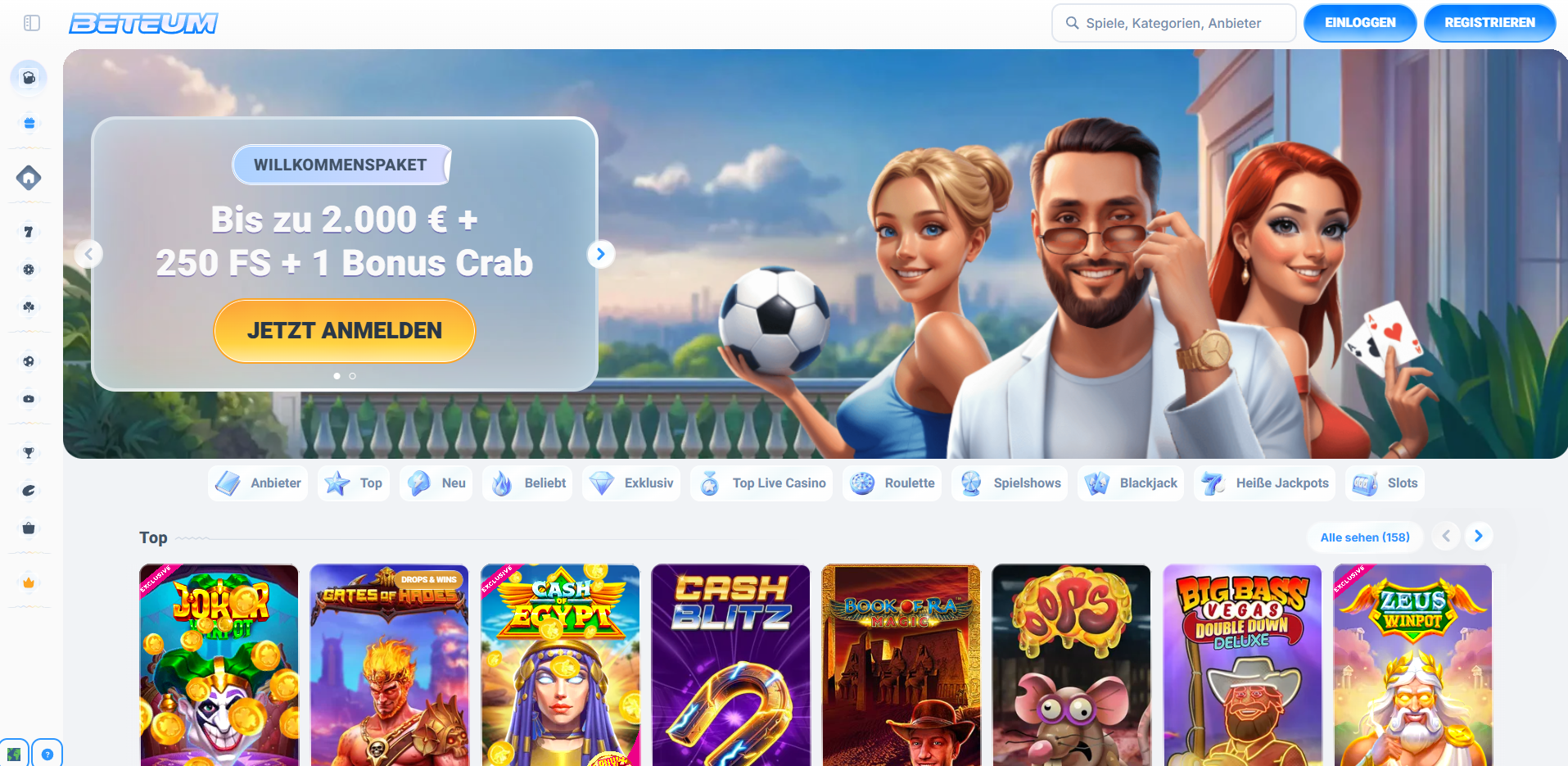Image resolution: width=1568 pixels, height=766 pixels.
Task: Open the soccer ball sports icon in sidebar
Action: (x=29, y=361)
